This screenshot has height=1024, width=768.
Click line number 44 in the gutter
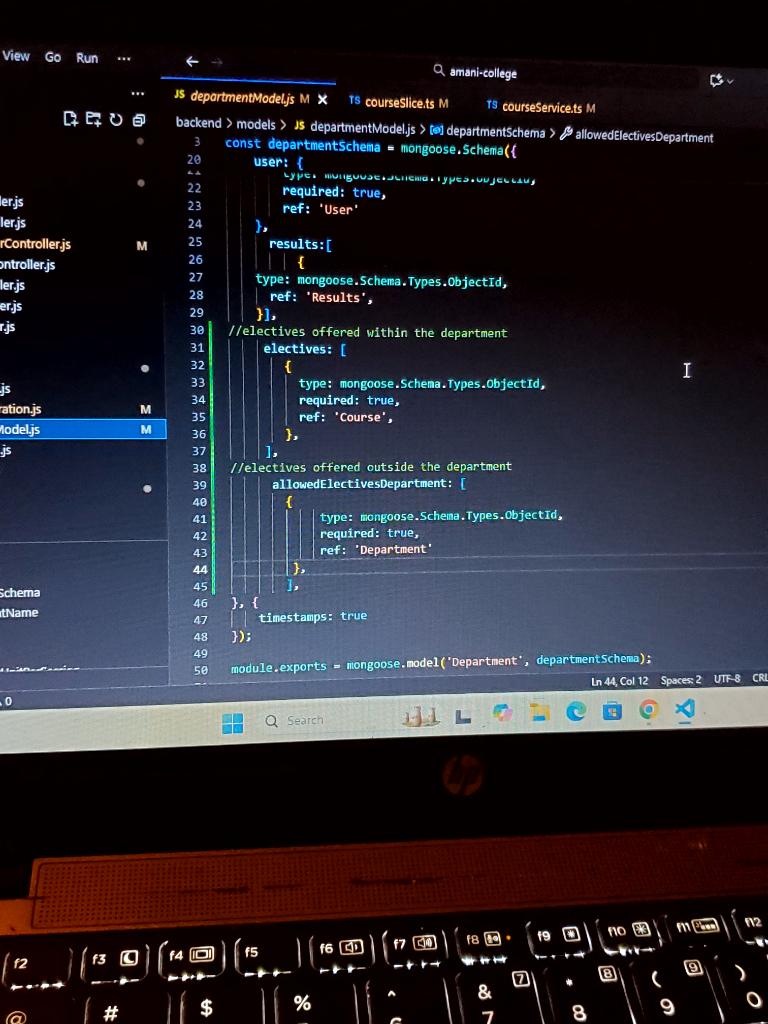click(x=200, y=569)
